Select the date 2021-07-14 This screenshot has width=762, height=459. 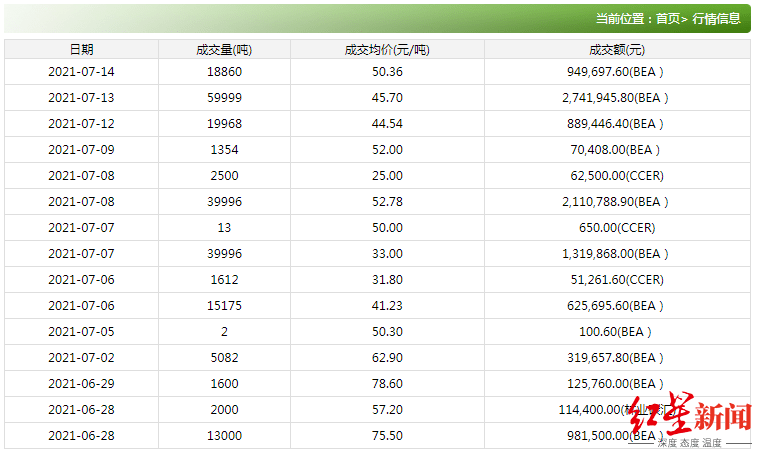(81, 72)
